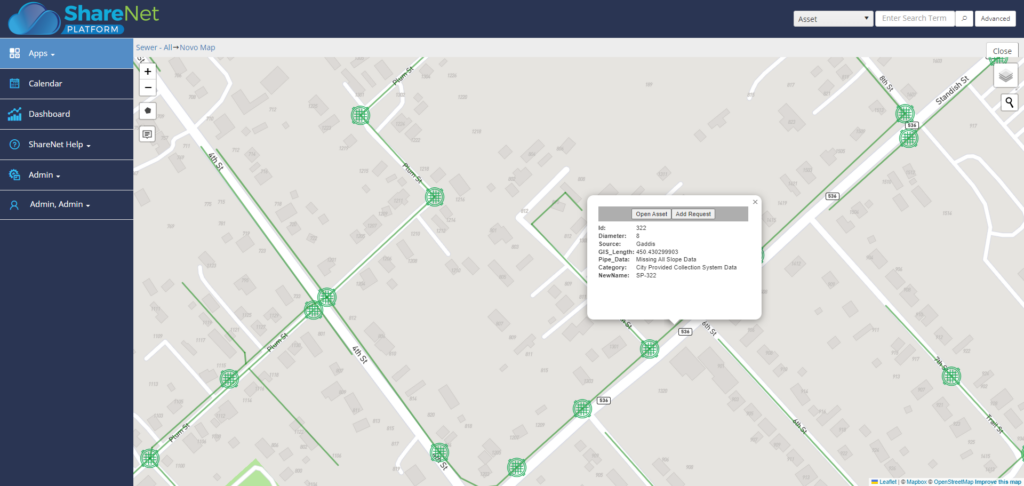The width and height of the screenshot is (1024, 486).
Task: Click the search magnifier button
Action: pyautogui.click(x=964, y=18)
